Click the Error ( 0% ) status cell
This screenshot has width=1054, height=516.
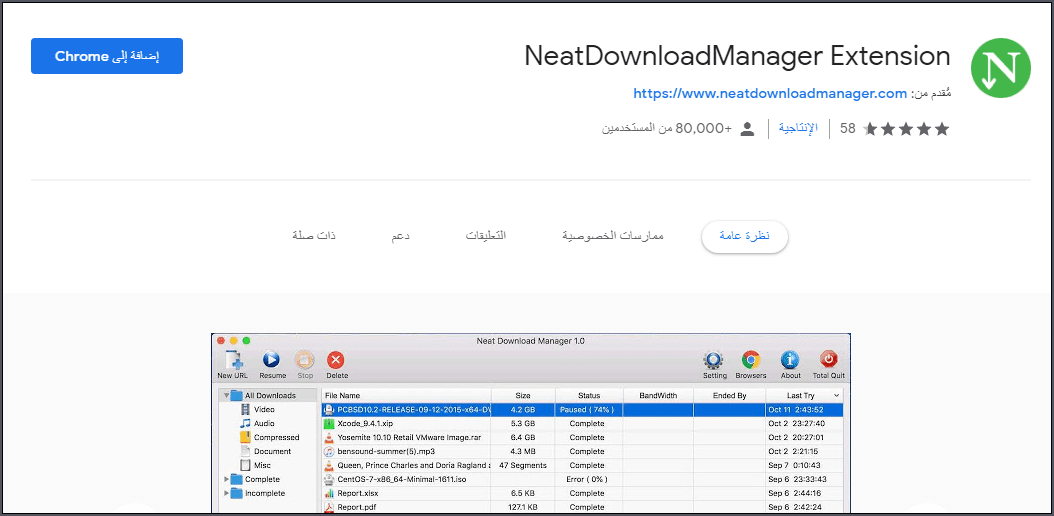coord(587,479)
